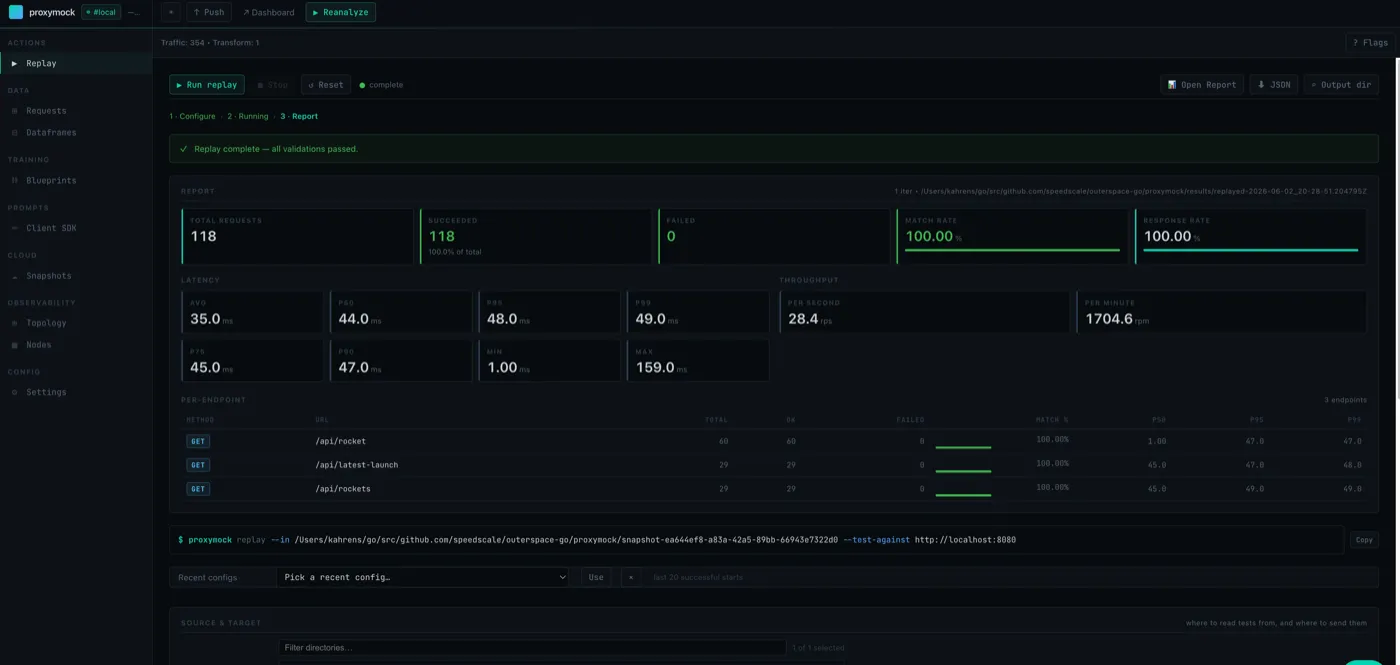
Task: Copy the proxymock replay command
Action: [1364, 540]
